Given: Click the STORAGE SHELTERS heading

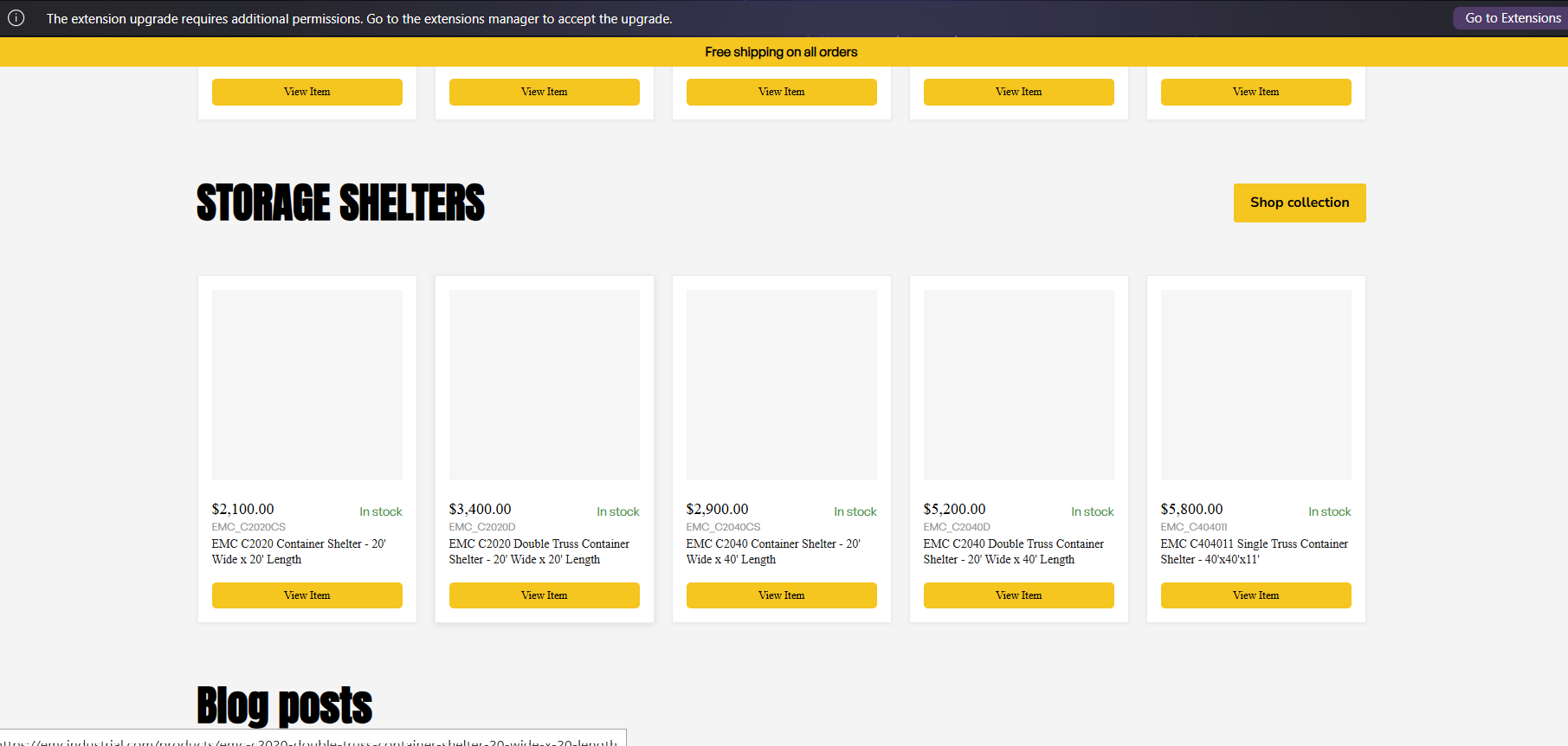Looking at the screenshot, I should 340,203.
